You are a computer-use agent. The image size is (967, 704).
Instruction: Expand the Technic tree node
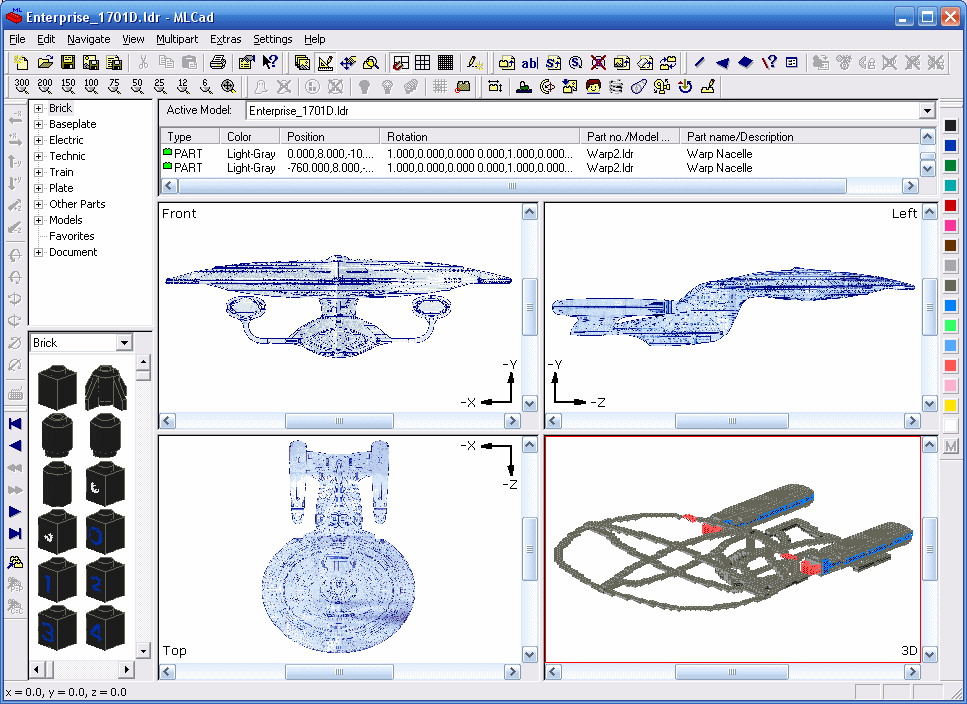[x=38, y=156]
